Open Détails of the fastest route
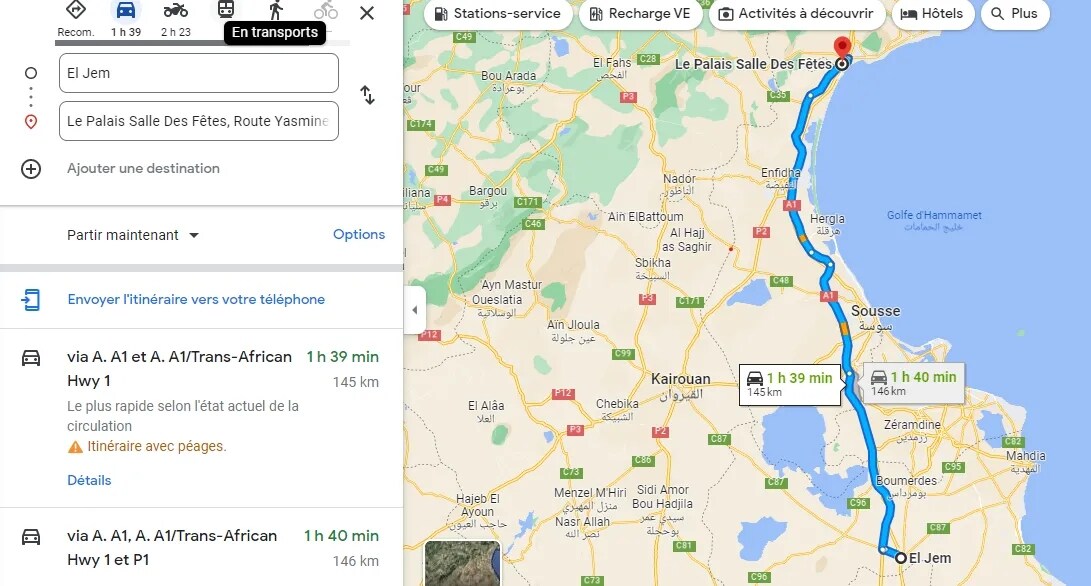 (x=89, y=480)
